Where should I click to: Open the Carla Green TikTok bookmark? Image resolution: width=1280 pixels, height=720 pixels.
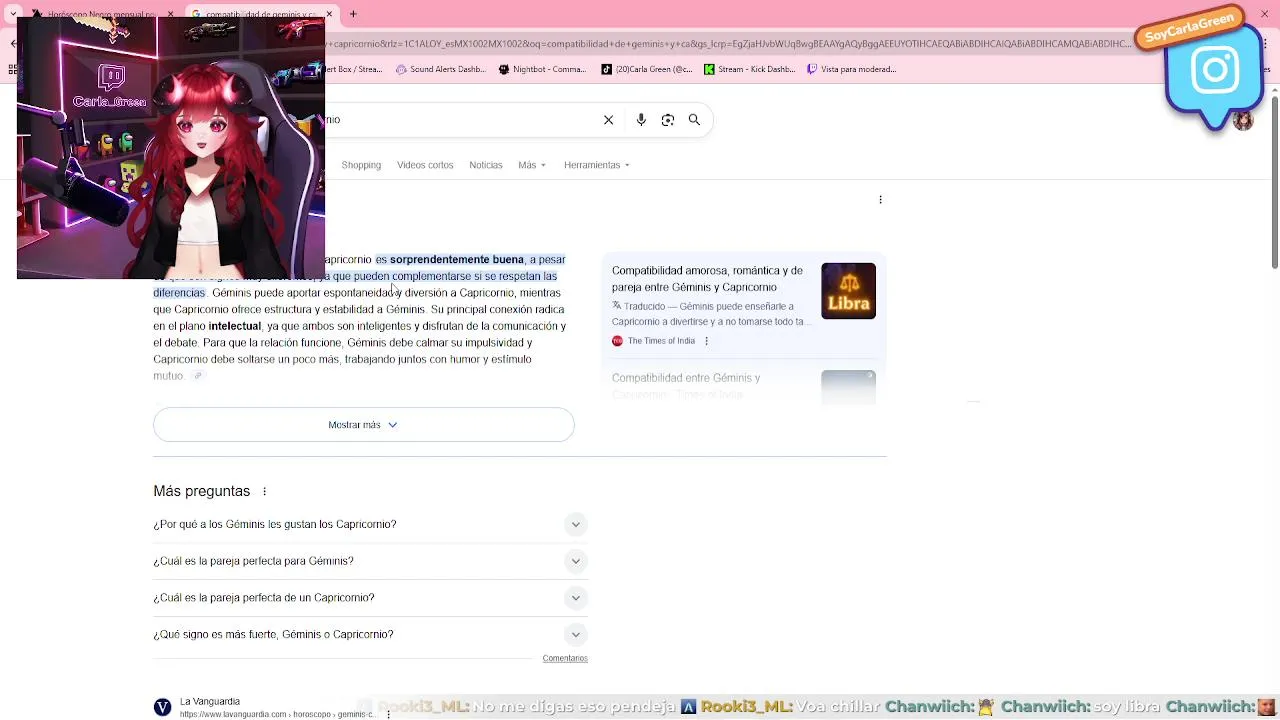[x=647, y=69]
